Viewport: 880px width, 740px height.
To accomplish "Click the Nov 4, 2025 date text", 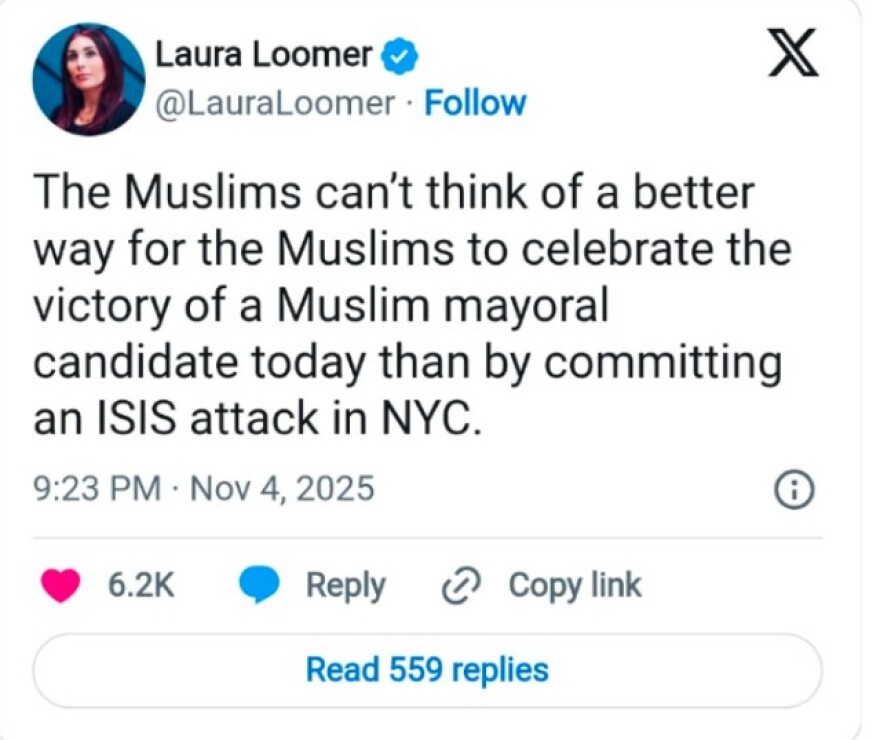I will [282, 489].
